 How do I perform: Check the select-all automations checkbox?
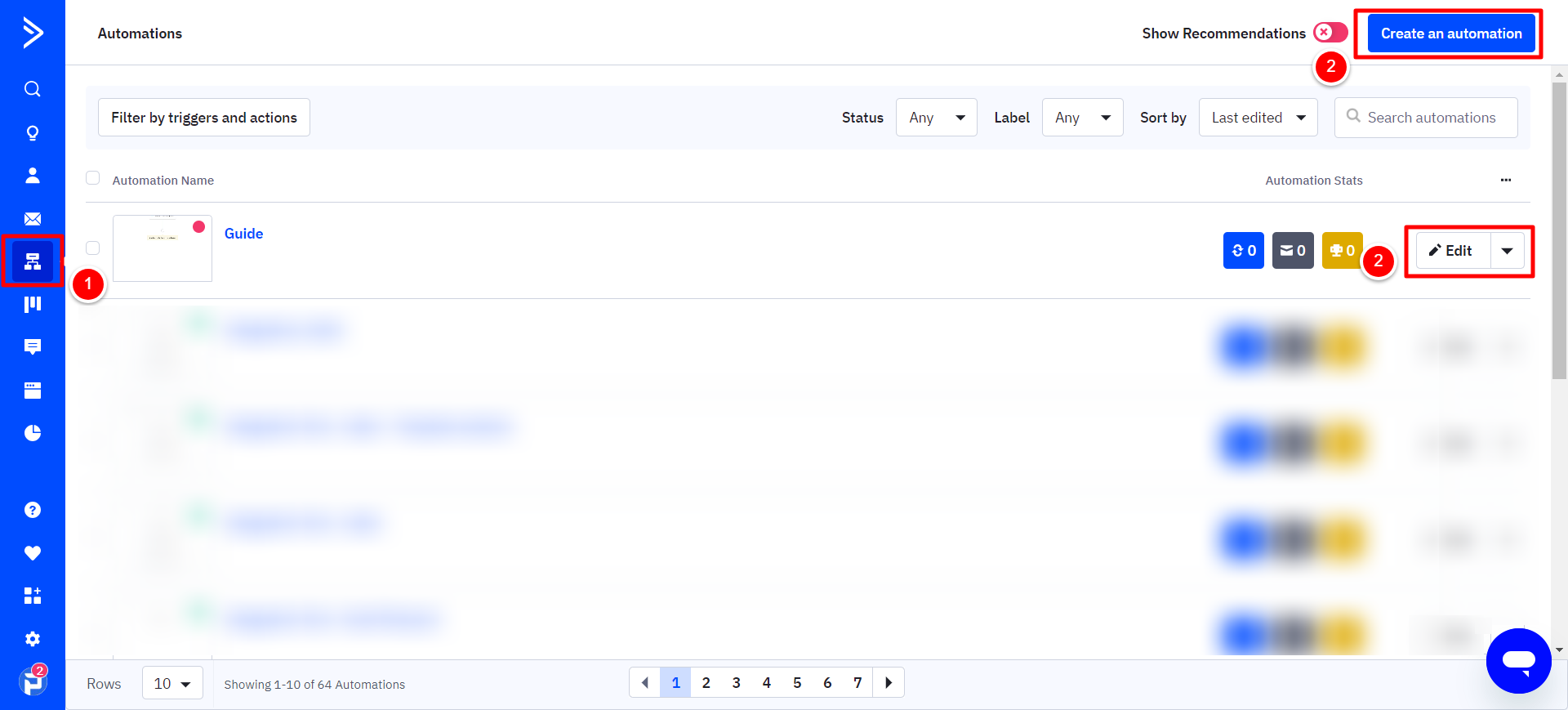pyautogui.click(x=93, y=178)
